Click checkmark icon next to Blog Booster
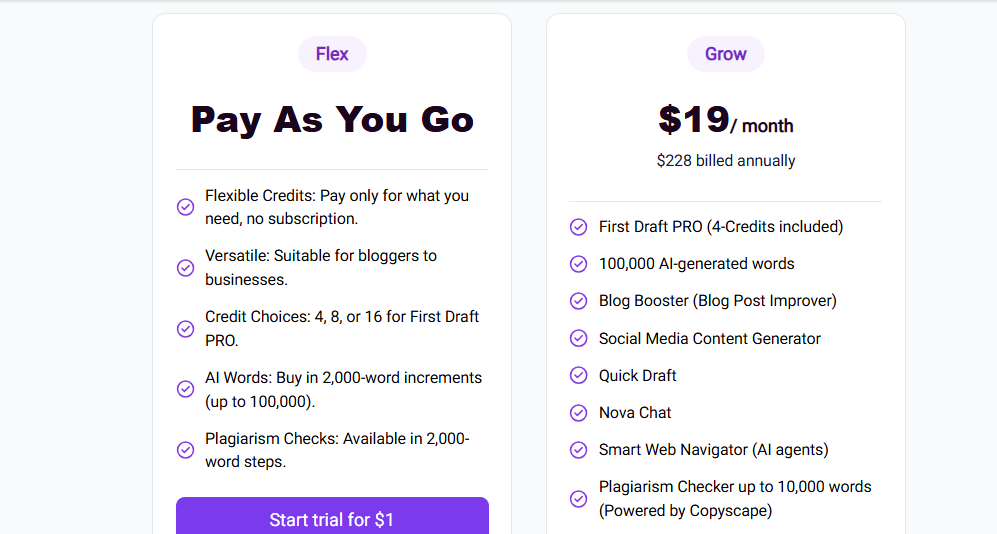 (578, 301)
